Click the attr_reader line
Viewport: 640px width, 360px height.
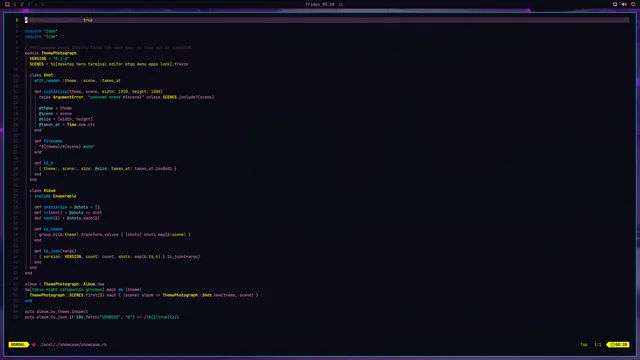78,80
